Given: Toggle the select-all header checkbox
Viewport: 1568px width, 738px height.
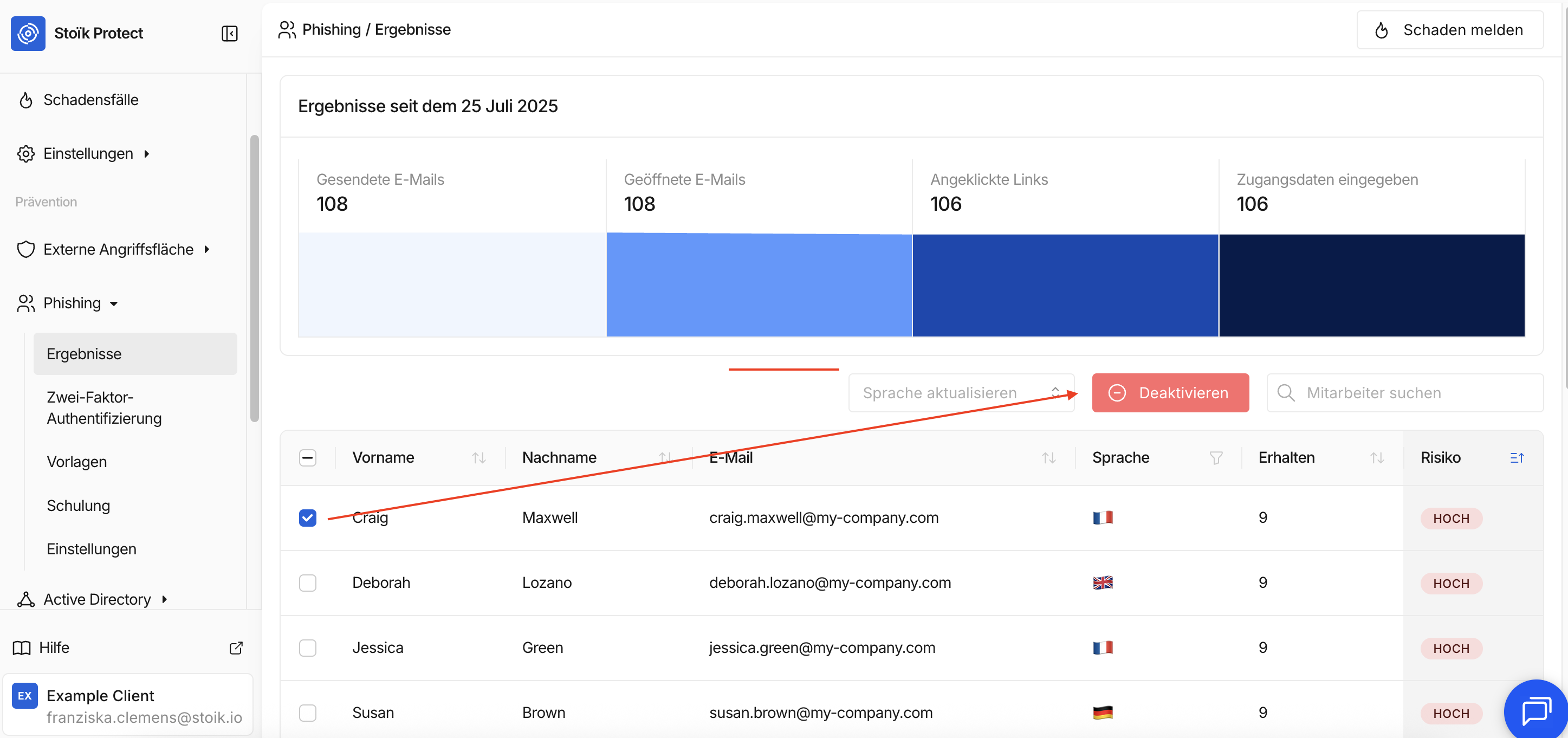Looking at the screenshot, I should coord(308,458).
